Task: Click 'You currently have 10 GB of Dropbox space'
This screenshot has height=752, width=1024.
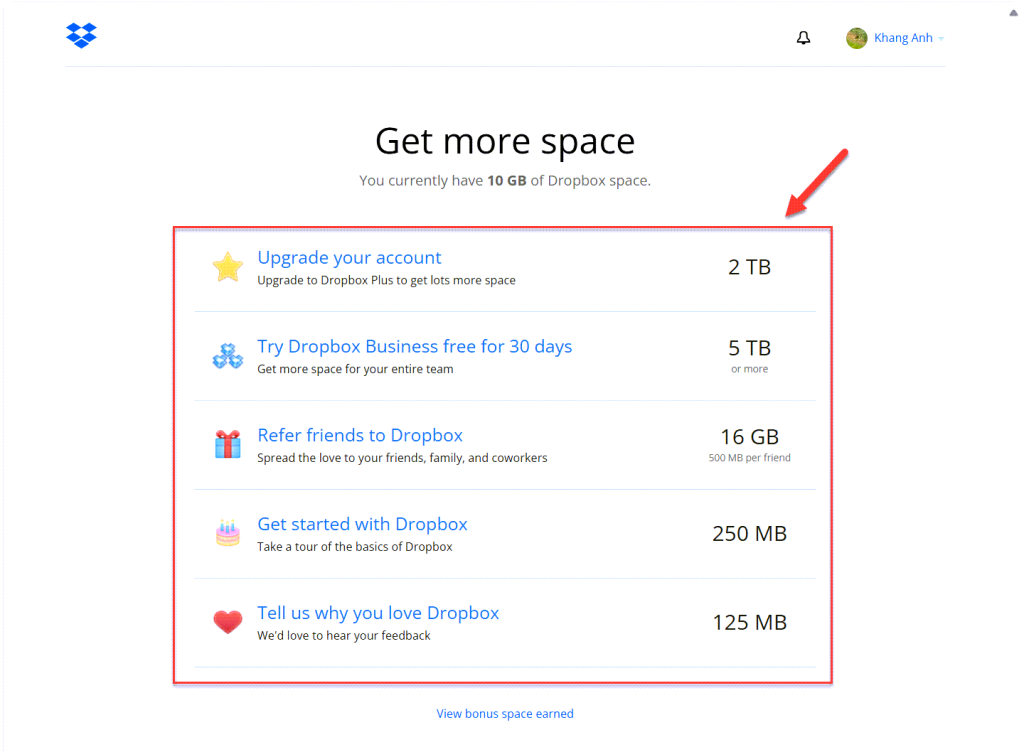Action: coord(505,180)
